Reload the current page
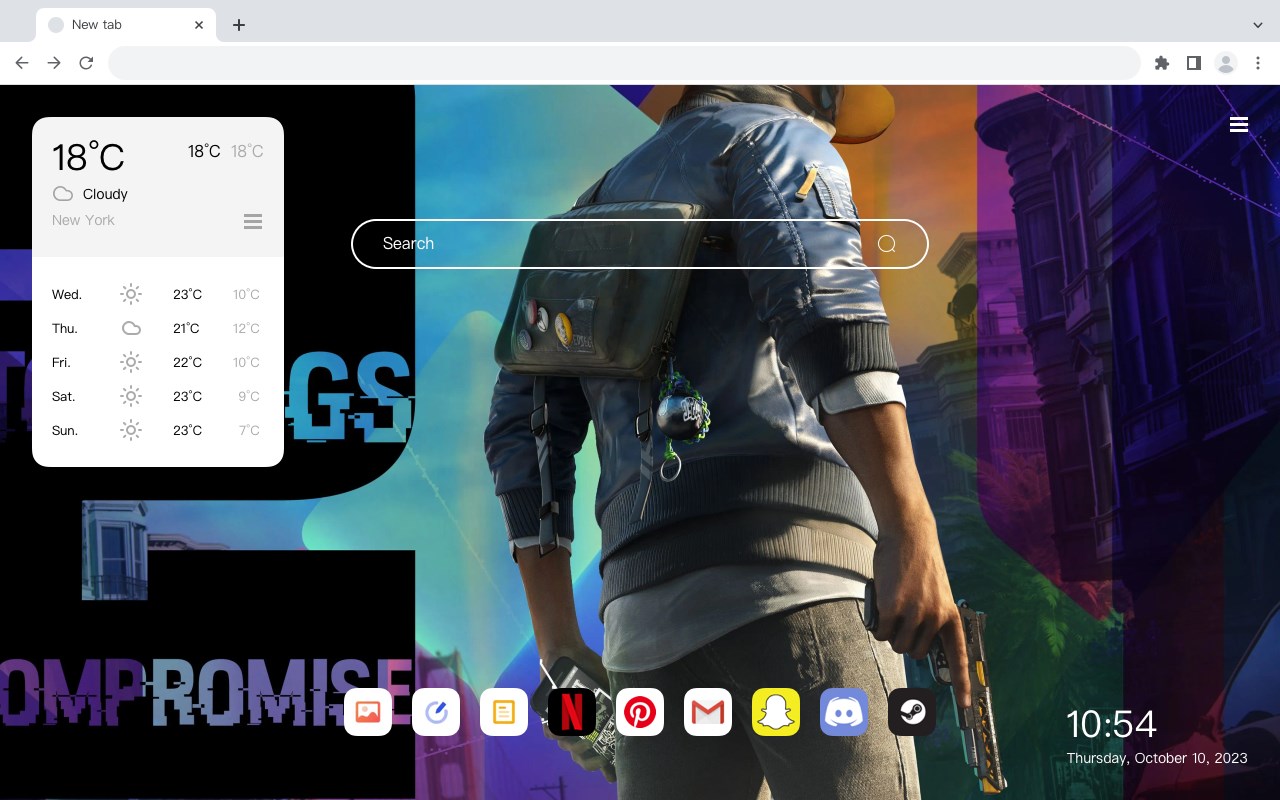 click(x=86, y=63)
